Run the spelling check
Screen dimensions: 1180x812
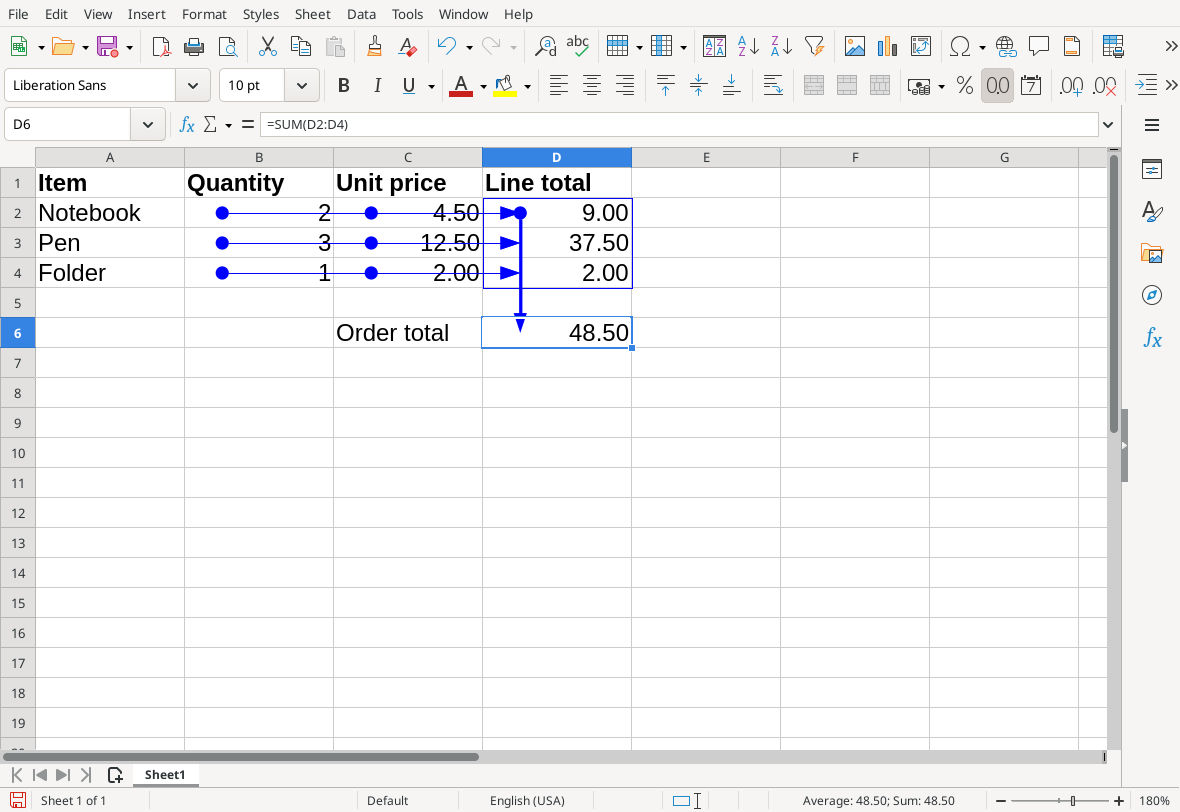point(578,47)
